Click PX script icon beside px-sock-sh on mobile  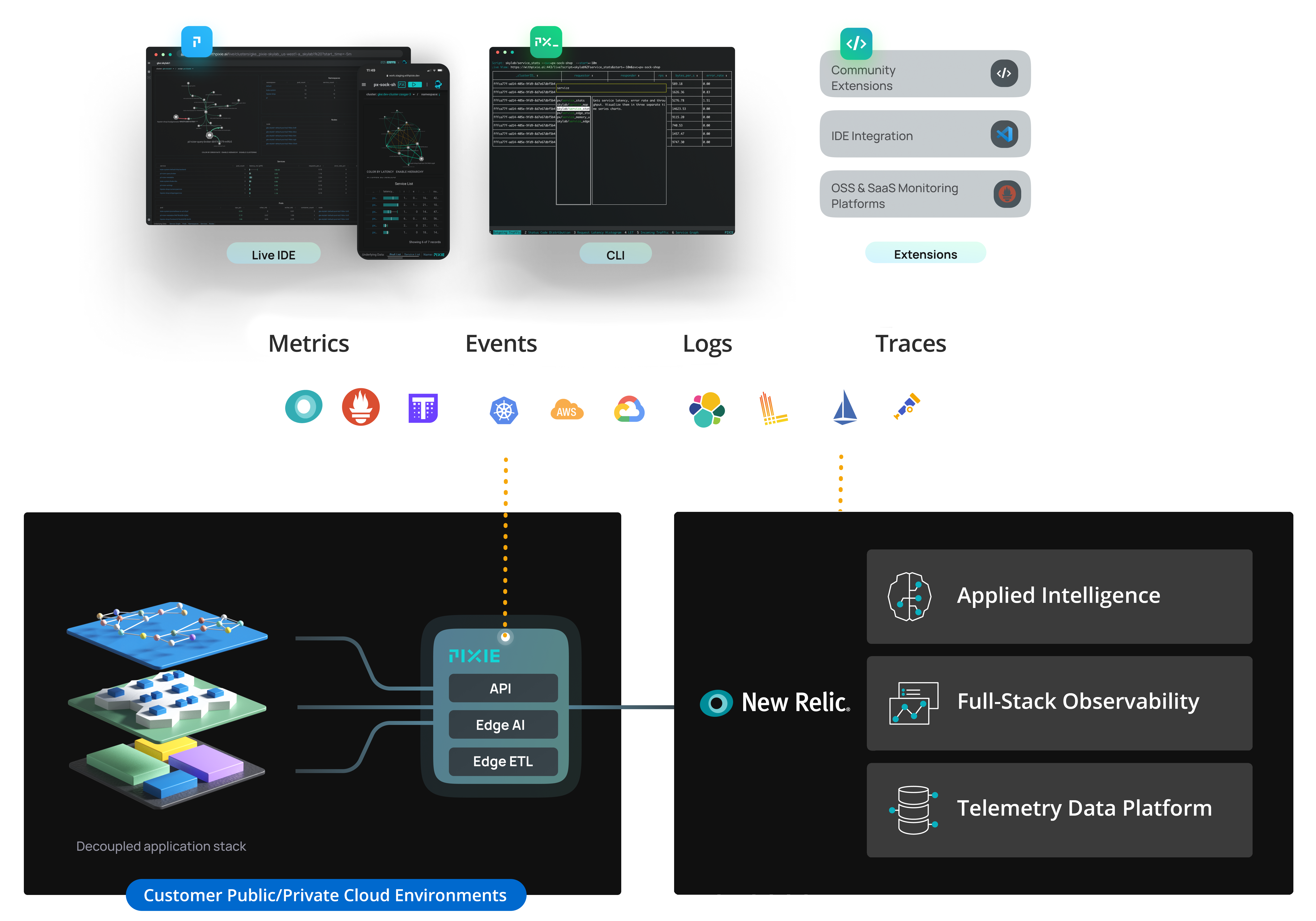click(x=402, y=85)
